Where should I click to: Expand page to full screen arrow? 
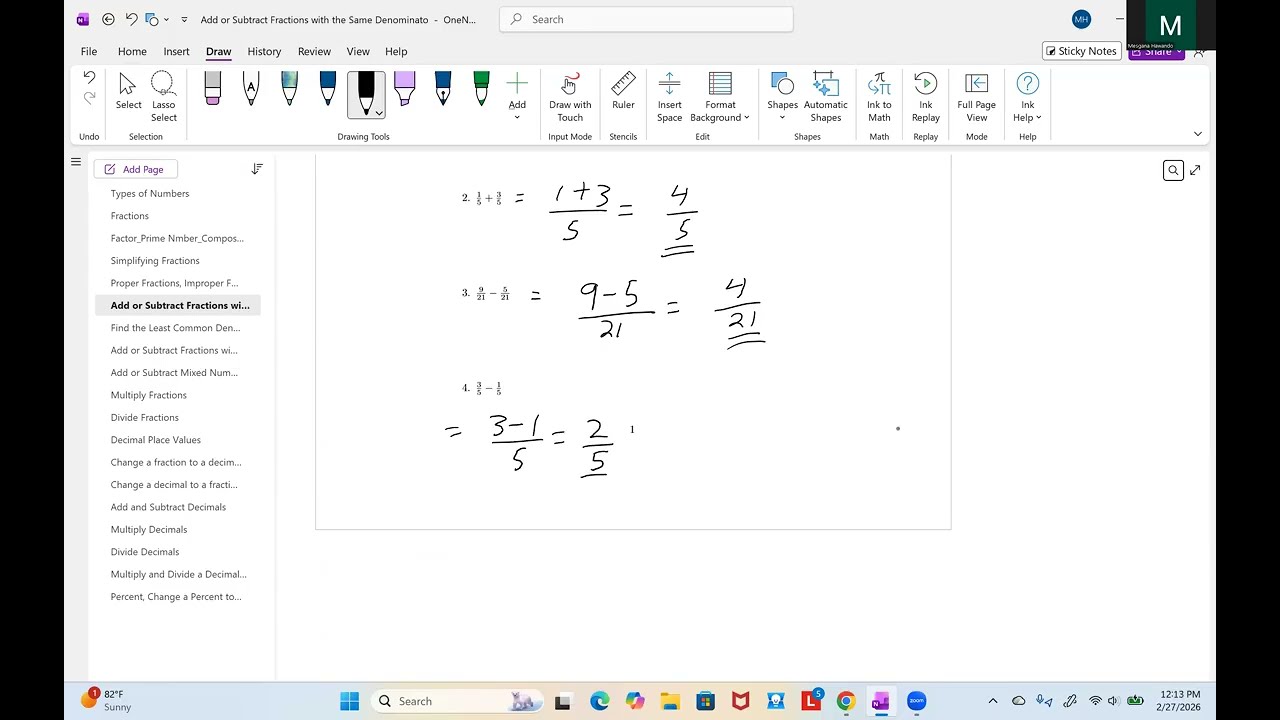tap(1195, 171)
